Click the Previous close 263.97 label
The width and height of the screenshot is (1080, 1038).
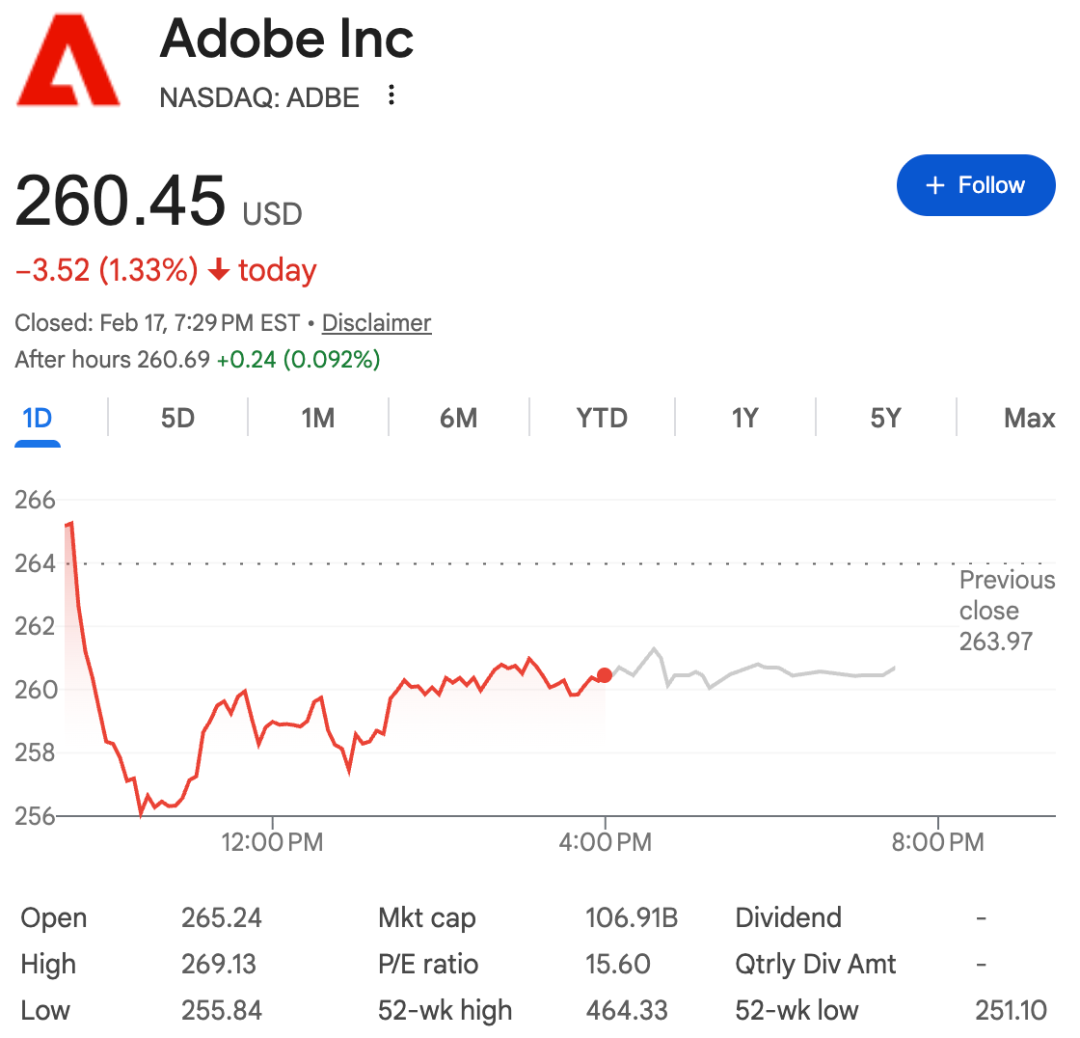coord(1006,610)
